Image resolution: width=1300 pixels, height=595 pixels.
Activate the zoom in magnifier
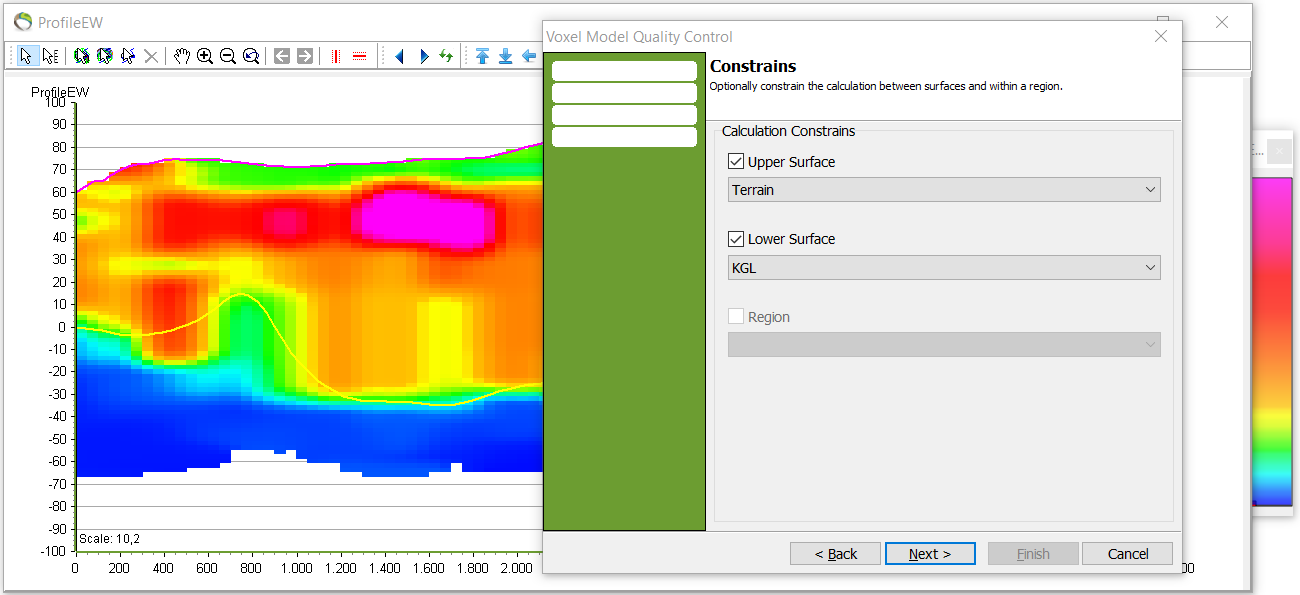click(205, 56)
